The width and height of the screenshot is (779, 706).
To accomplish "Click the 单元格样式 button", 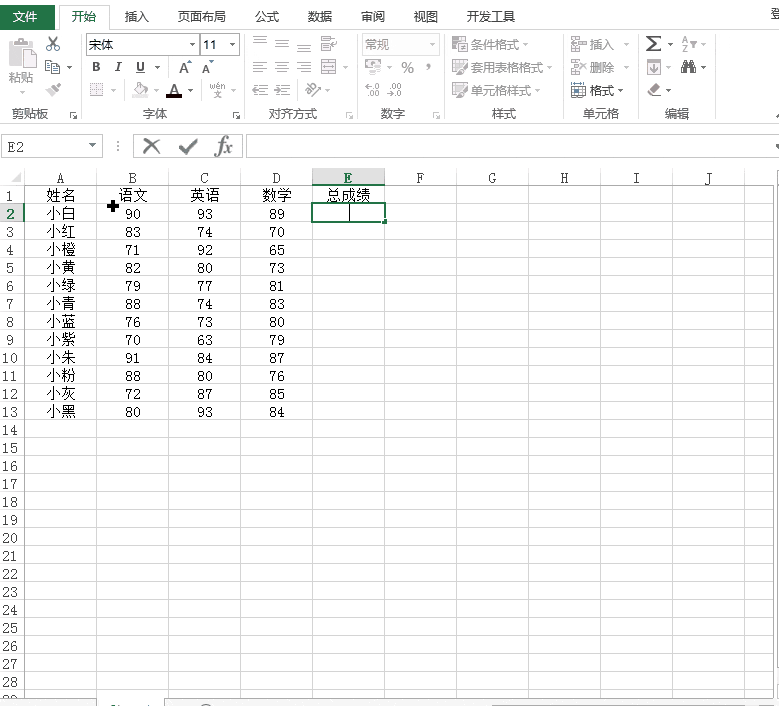I will tap(496, 90).
